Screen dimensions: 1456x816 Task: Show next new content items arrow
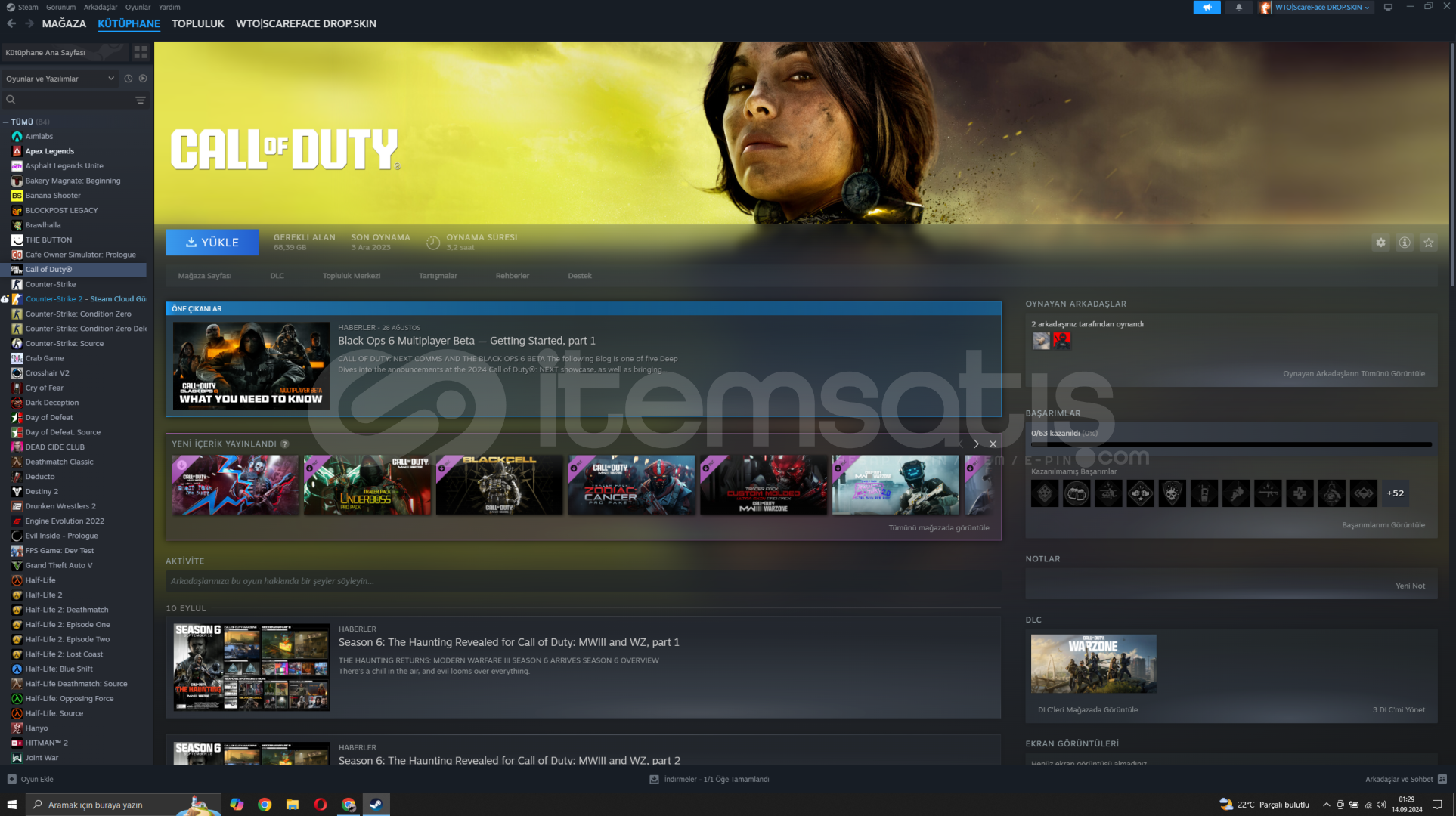pyautogui.click(x=976, y=444)
